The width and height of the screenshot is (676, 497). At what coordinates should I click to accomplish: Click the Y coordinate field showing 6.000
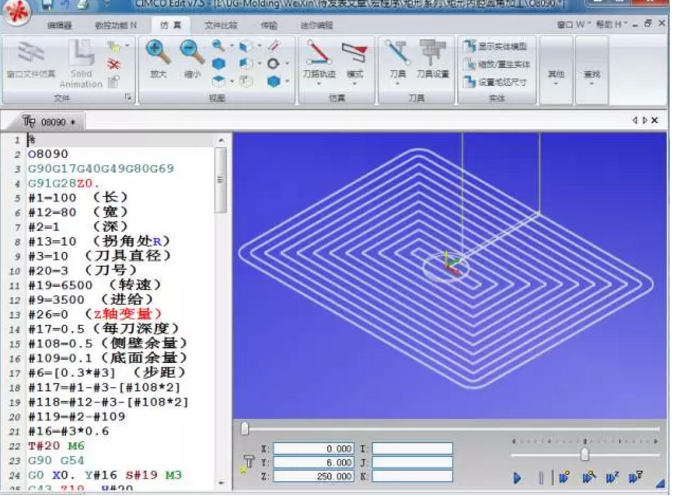pos(313,463)
